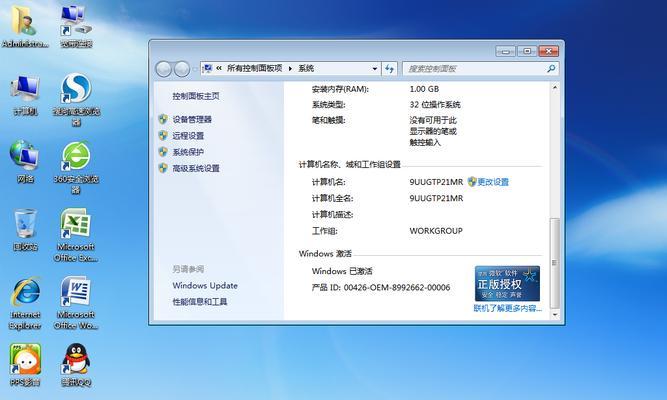667x400 pixels.
Task: Click the Forward arrow in System window
Action: pos(182,69)
